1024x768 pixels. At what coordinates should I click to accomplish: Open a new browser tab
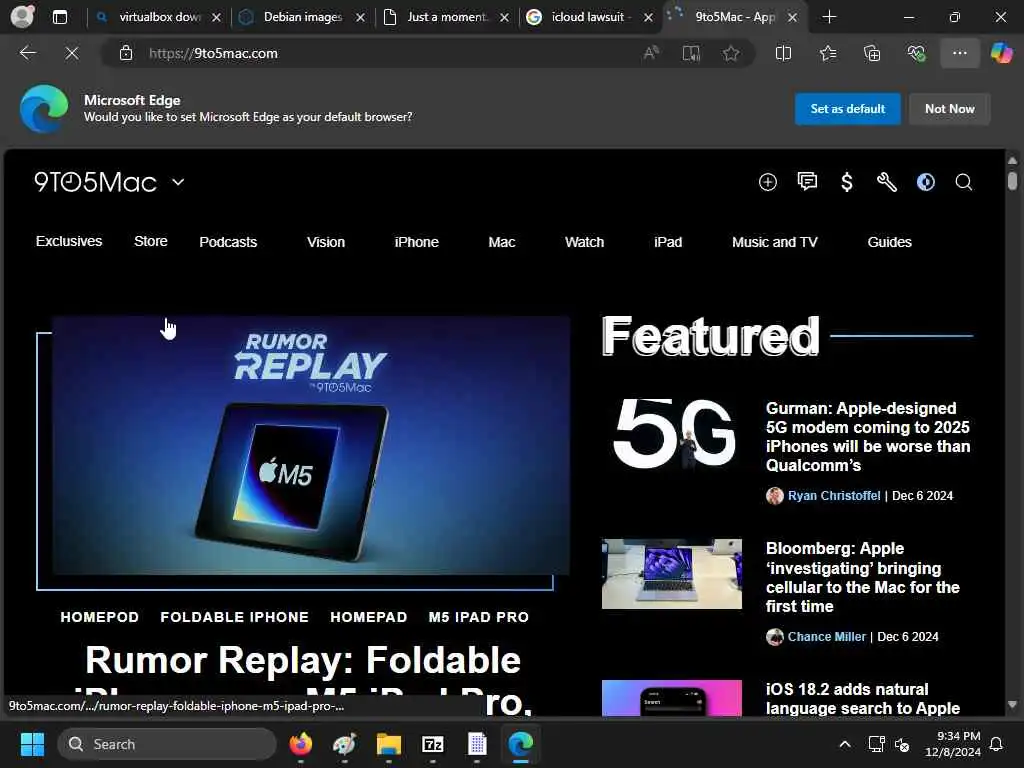pos(829,17)
